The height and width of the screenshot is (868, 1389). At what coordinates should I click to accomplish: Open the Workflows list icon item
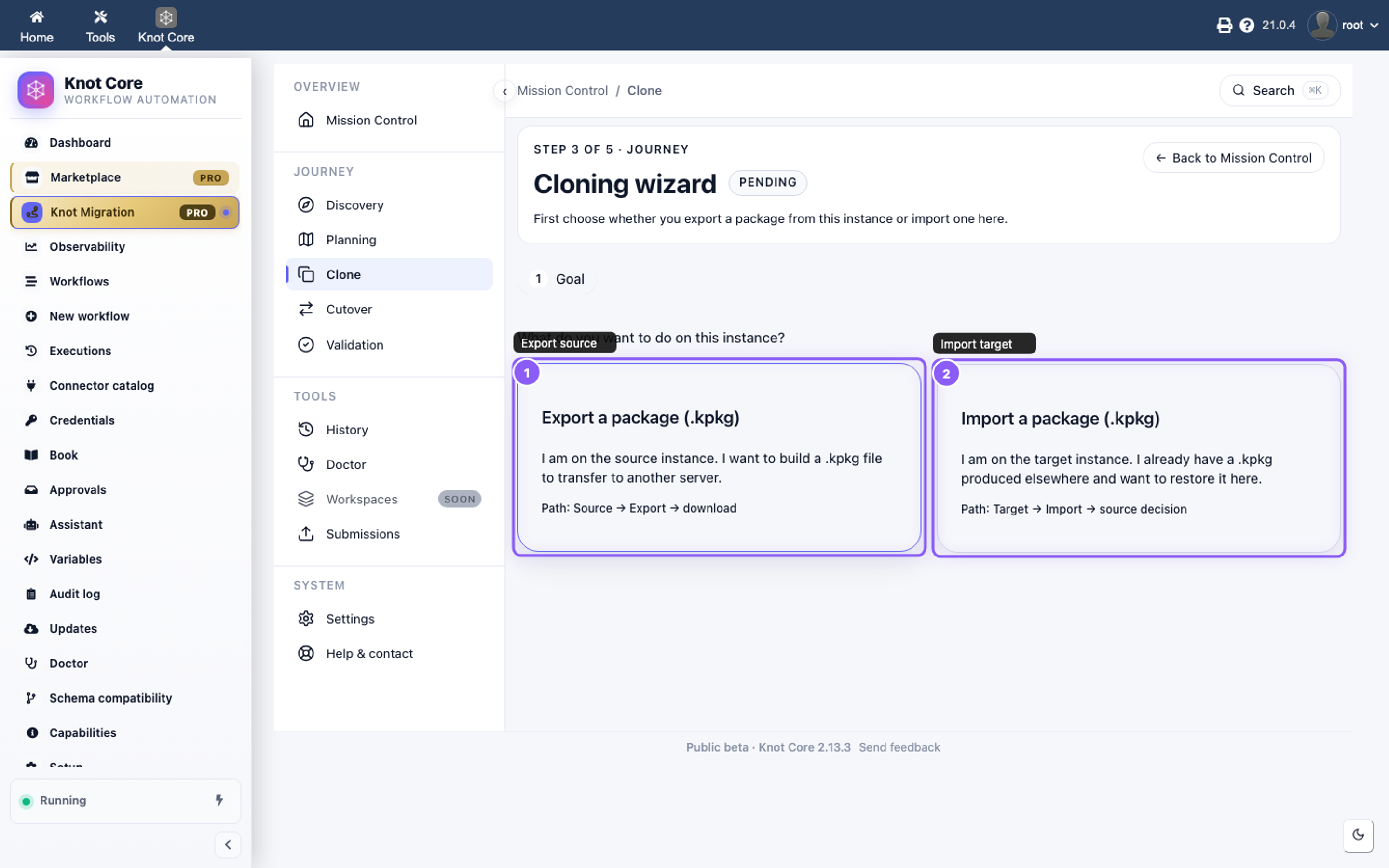(125, 281)
